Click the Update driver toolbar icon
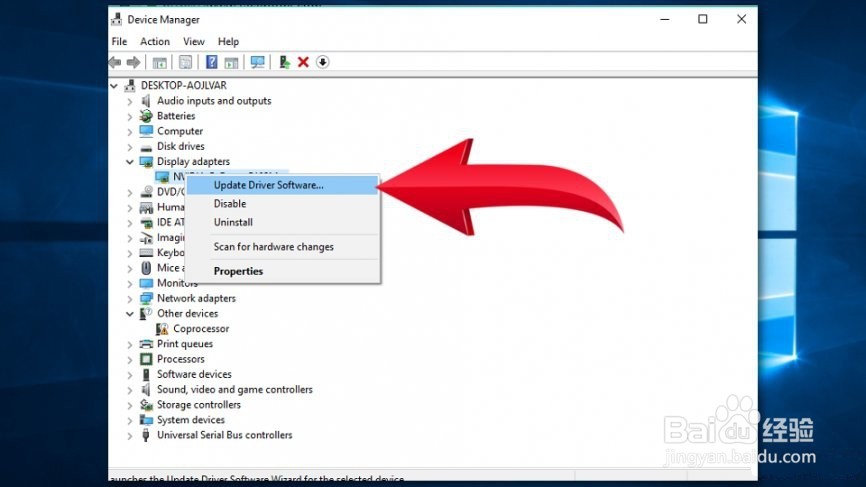The image size is (866, 487). click(284, 62)
